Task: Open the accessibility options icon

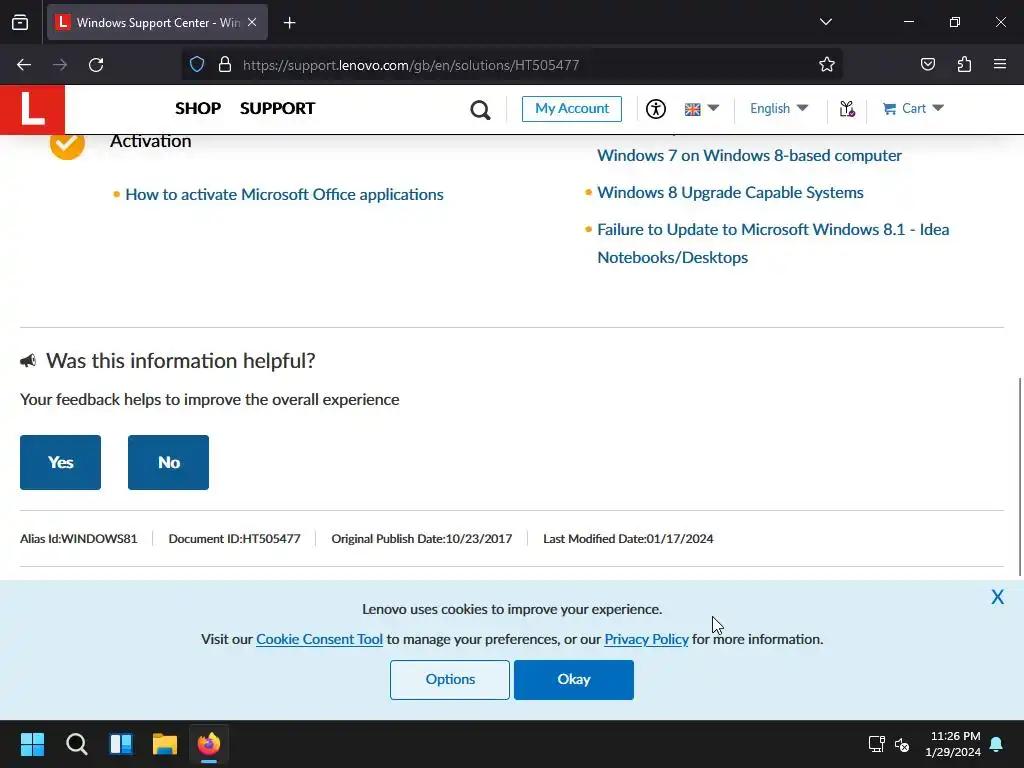Action: coord(656,109)
